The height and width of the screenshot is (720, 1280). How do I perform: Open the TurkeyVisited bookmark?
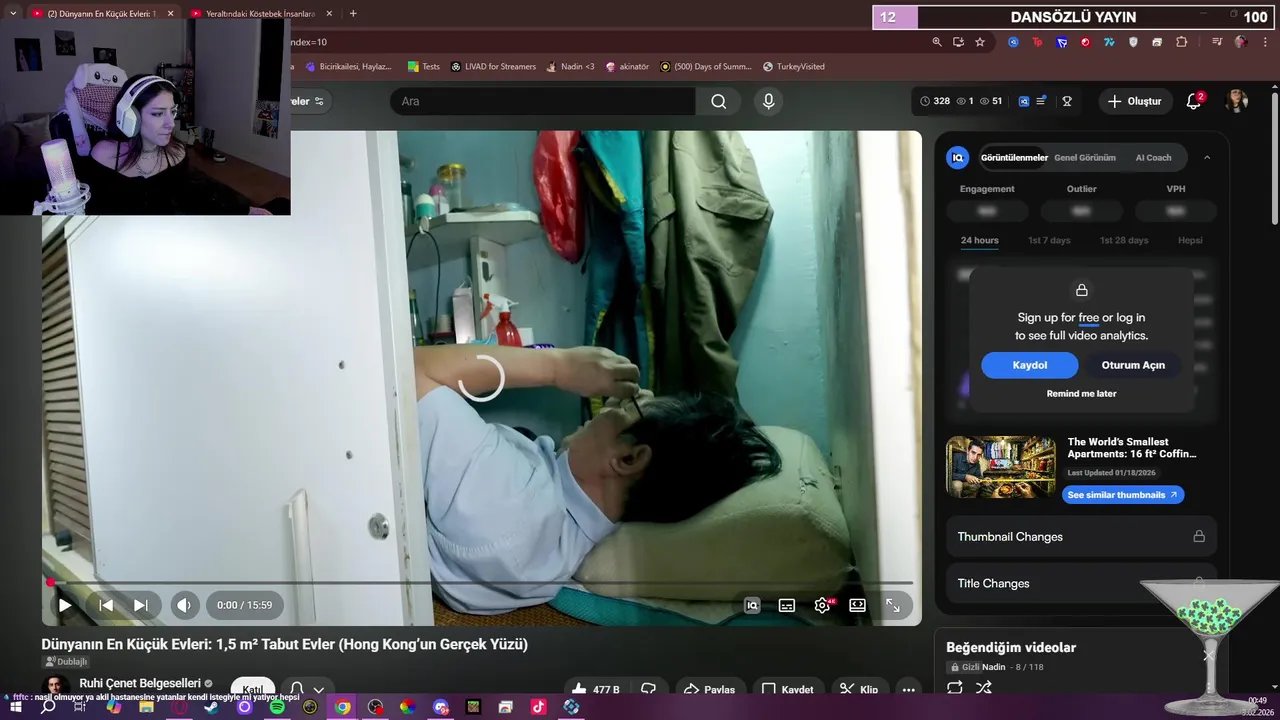pyautogui.click(x=794, y=67)
